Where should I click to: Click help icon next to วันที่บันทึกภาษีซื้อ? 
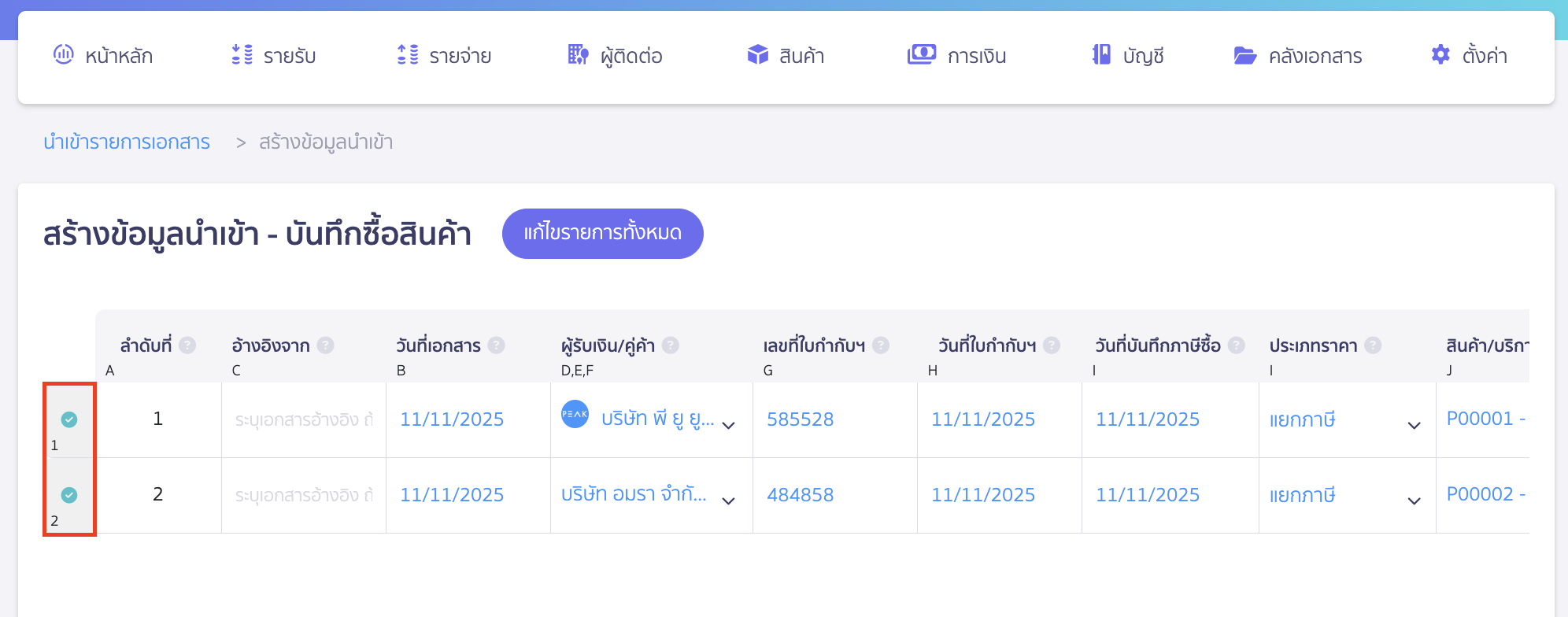pyautogui.click(x=1237, y=345)
